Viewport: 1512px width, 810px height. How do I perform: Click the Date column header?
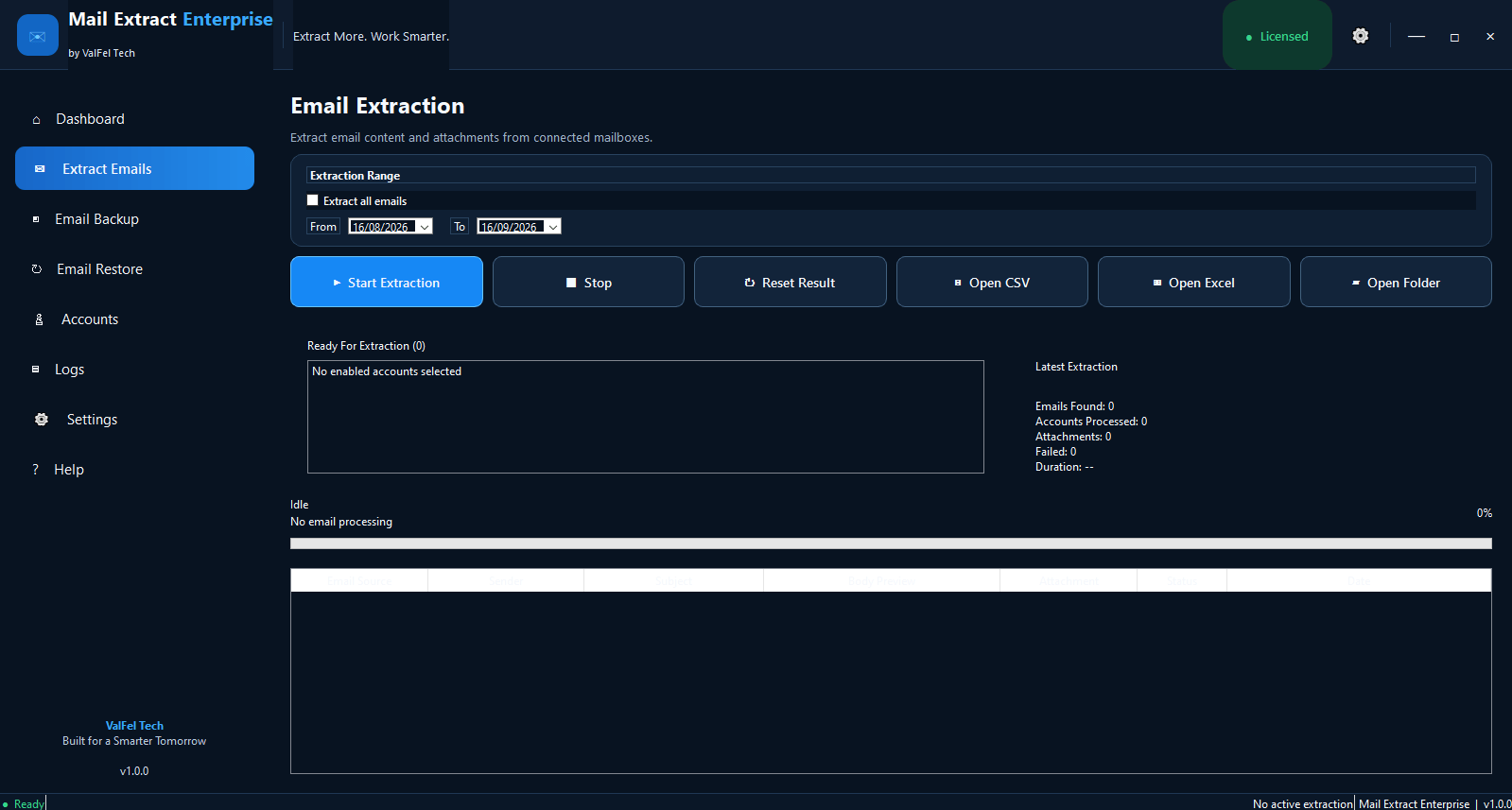tap(1359, 580)
